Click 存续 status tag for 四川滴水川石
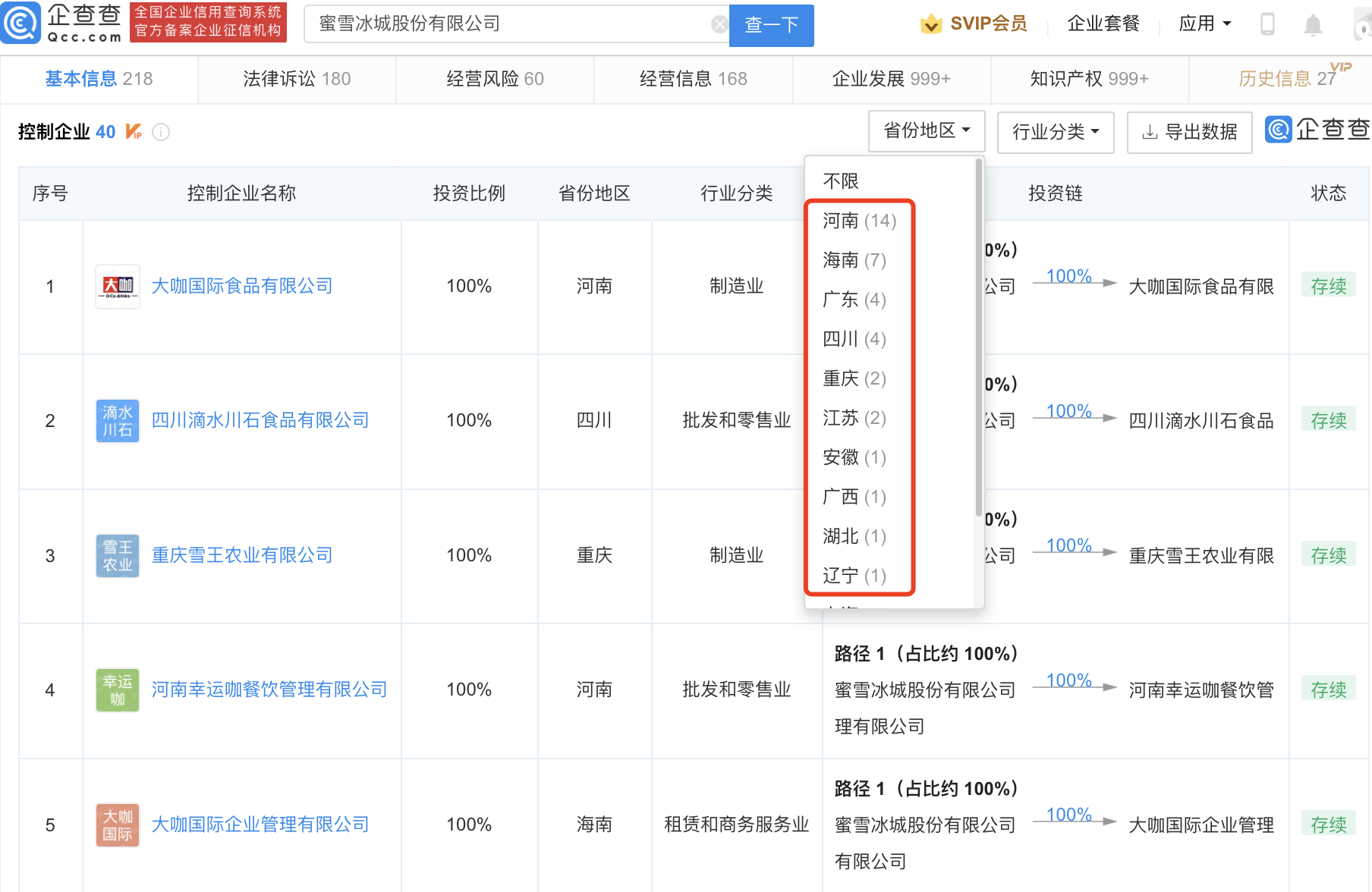1372x892 pixels. click(x=1329, y=420)
